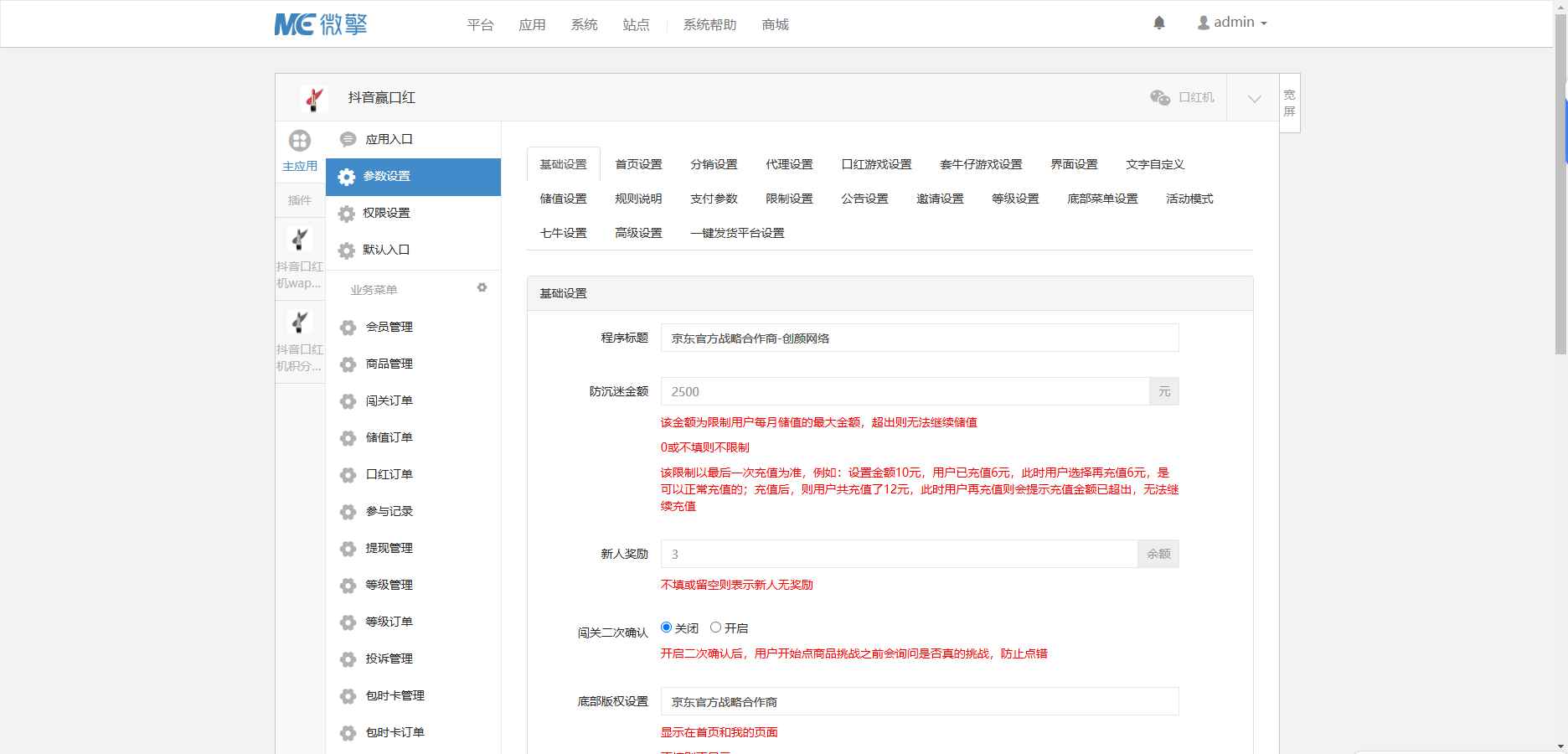Open the 文字自定义 settings tab
The image size is (1568, 754).
[1156, 164]
